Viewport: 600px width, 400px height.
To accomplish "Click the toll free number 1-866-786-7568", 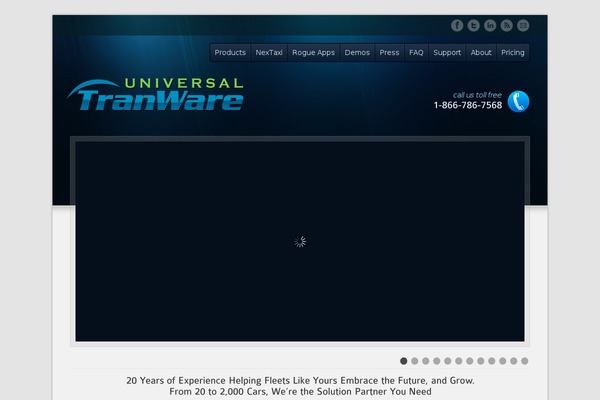I will (x=468, y=105).
